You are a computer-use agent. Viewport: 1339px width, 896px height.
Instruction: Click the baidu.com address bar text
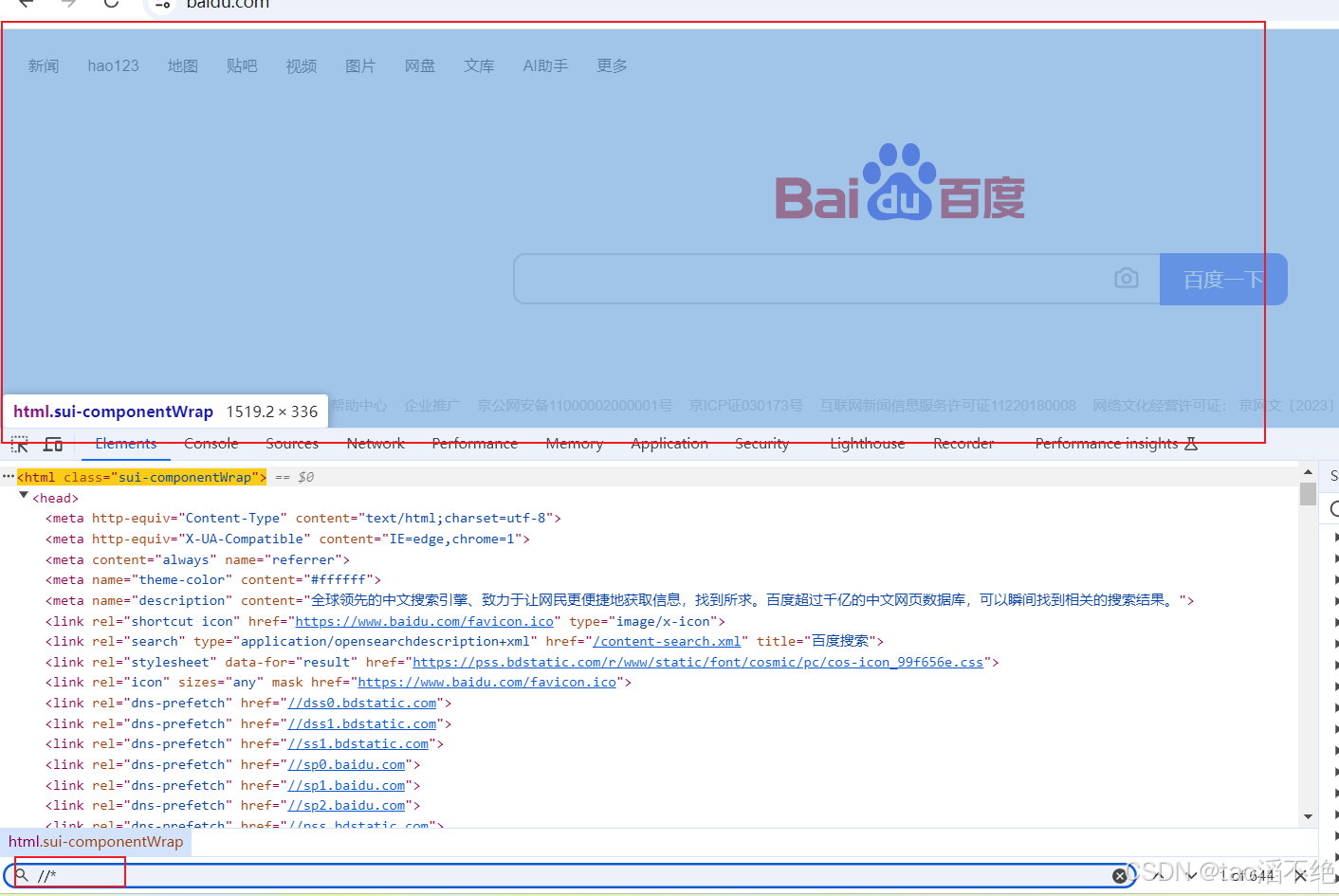pos(228,4)
